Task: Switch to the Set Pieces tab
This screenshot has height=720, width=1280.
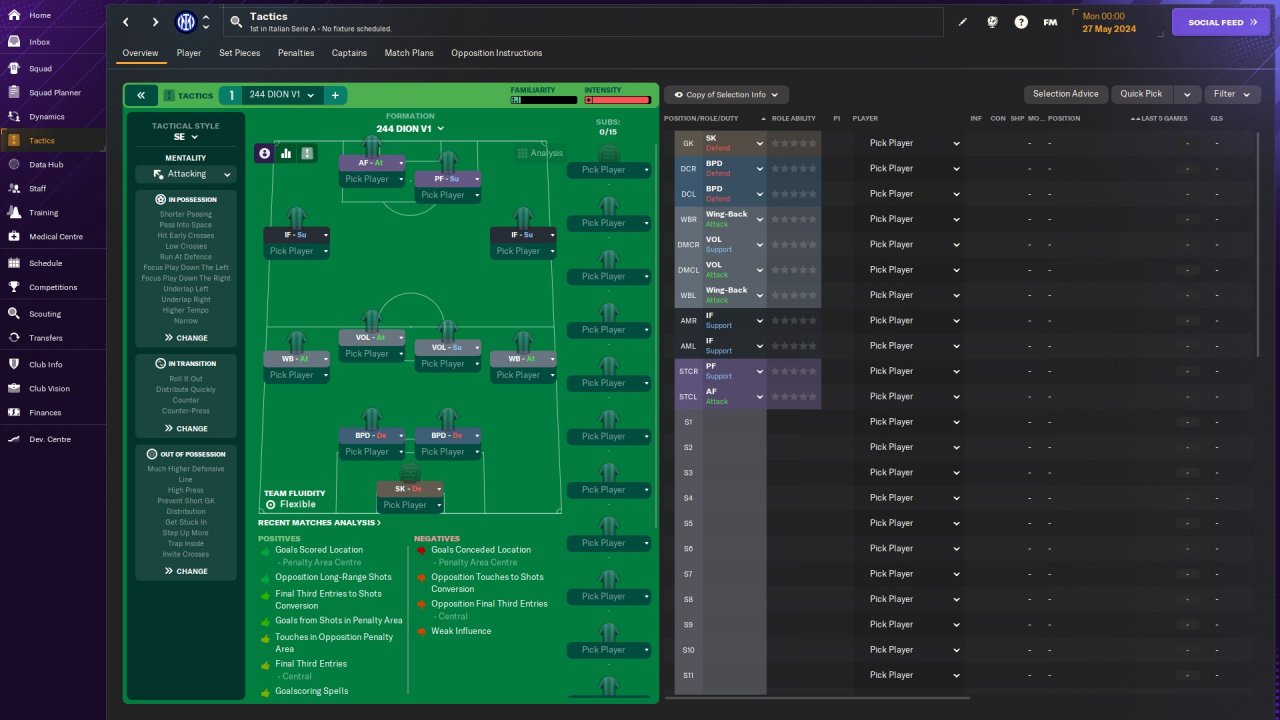Action: (x=240, y=53)
